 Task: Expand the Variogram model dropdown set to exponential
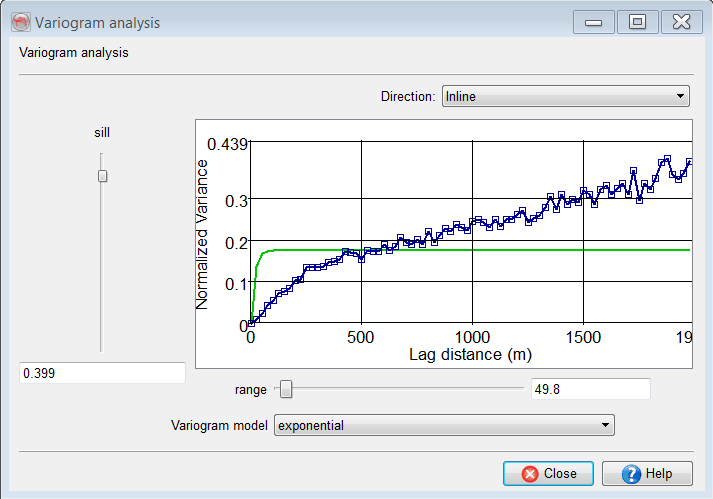[444, 425]
